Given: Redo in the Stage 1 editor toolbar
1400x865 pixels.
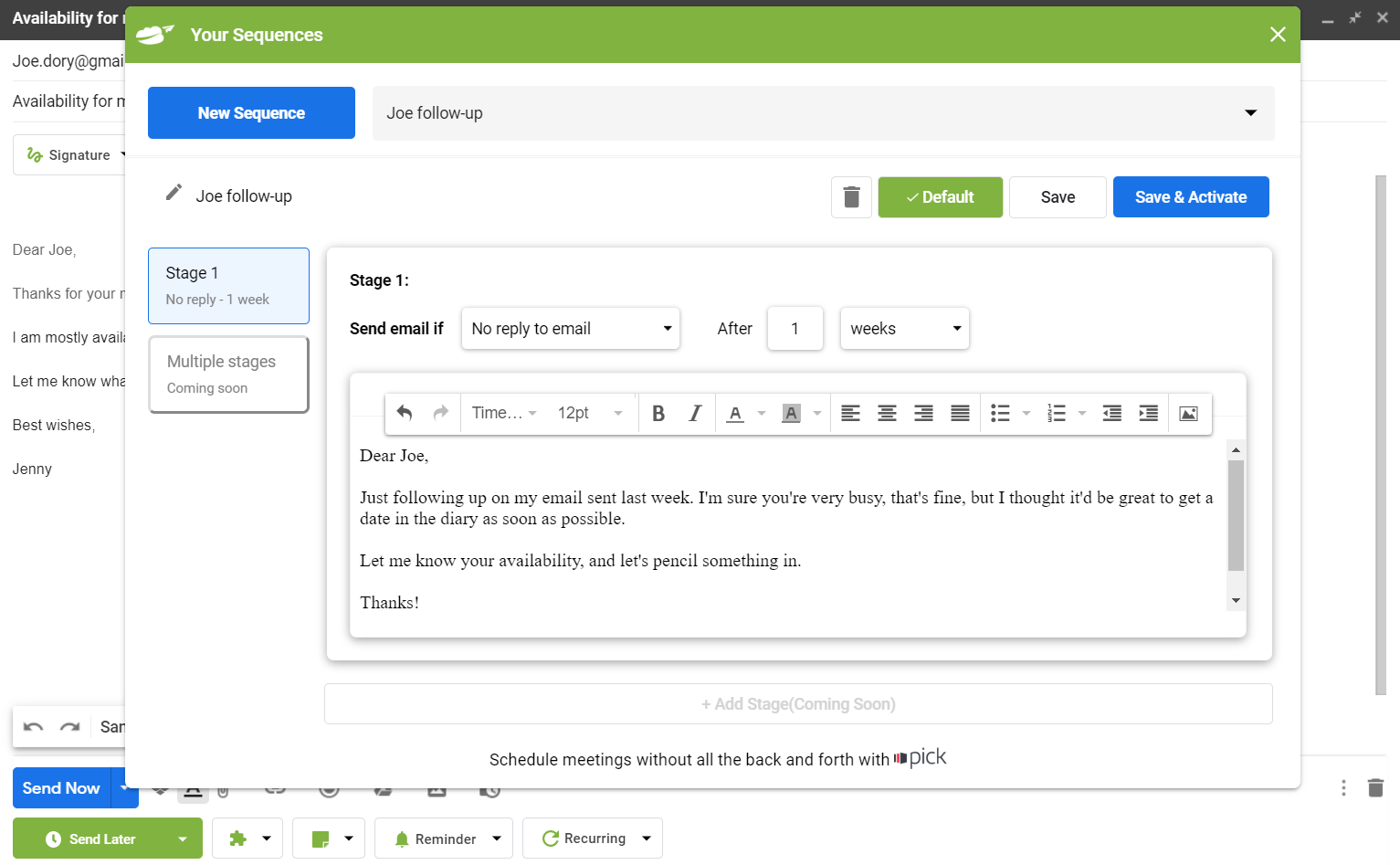Looking at the screenshot, I should coord(441,414).
